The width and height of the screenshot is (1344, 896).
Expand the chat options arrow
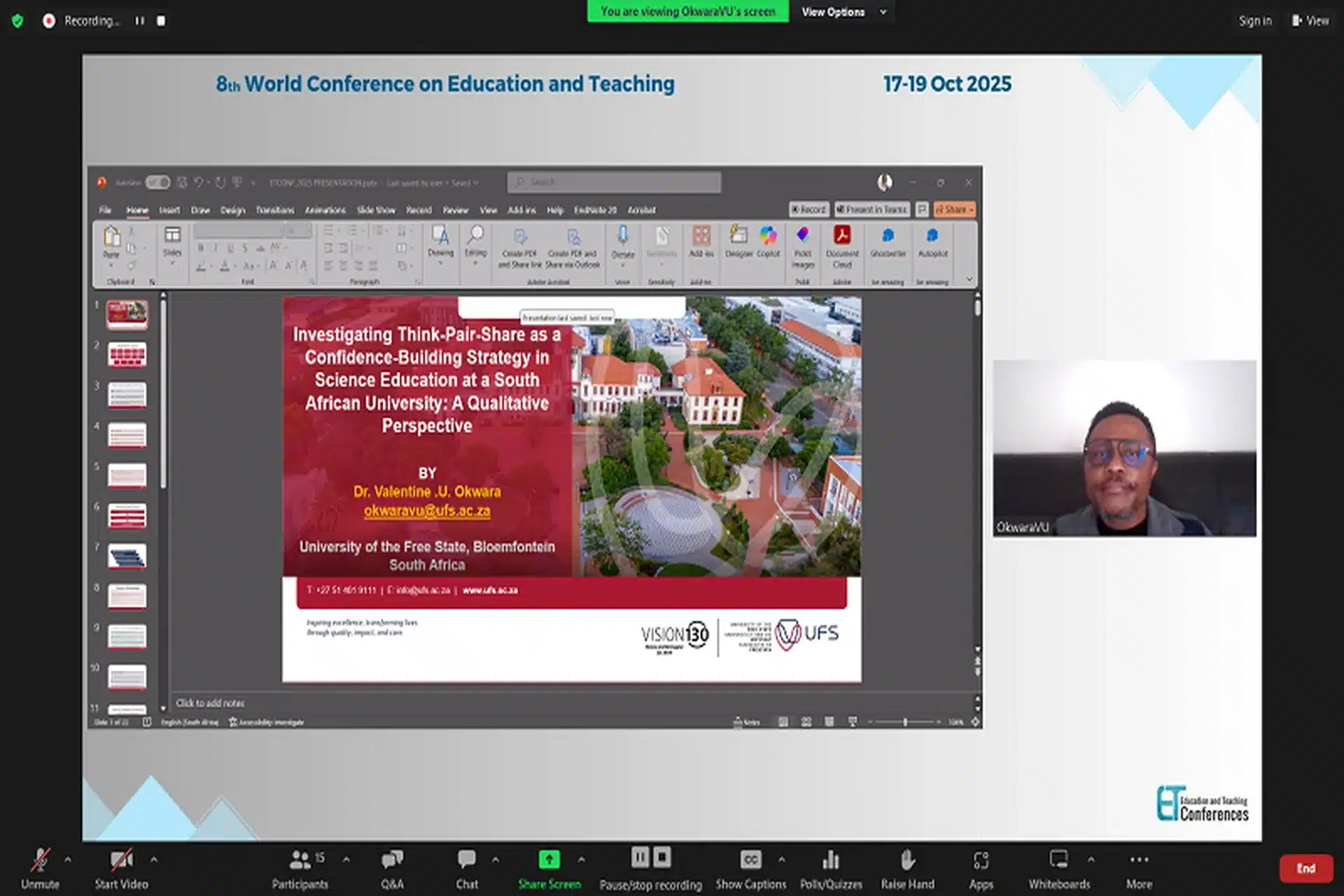point(496,859)
